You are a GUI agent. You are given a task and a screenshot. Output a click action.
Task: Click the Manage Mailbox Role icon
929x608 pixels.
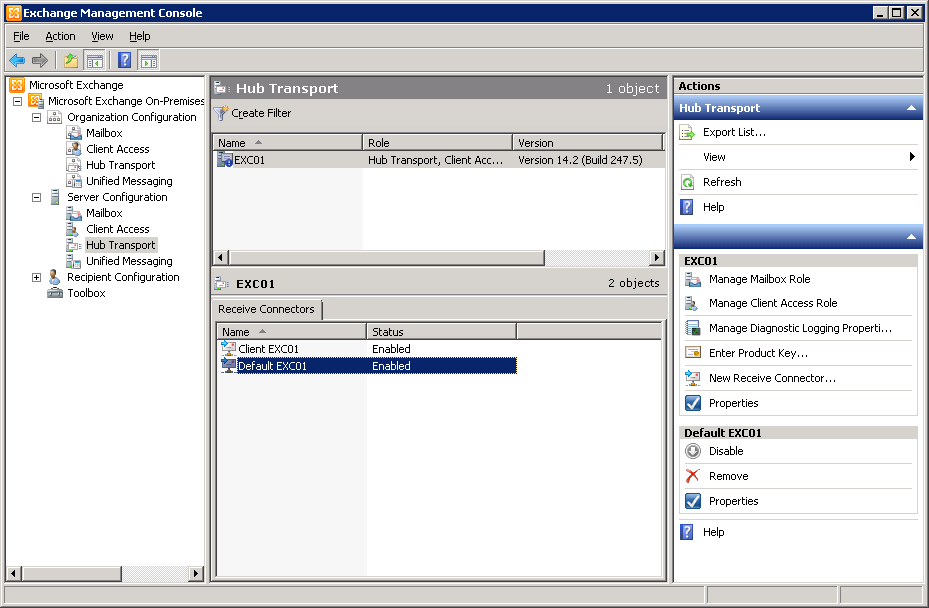(x=693, y=279)
